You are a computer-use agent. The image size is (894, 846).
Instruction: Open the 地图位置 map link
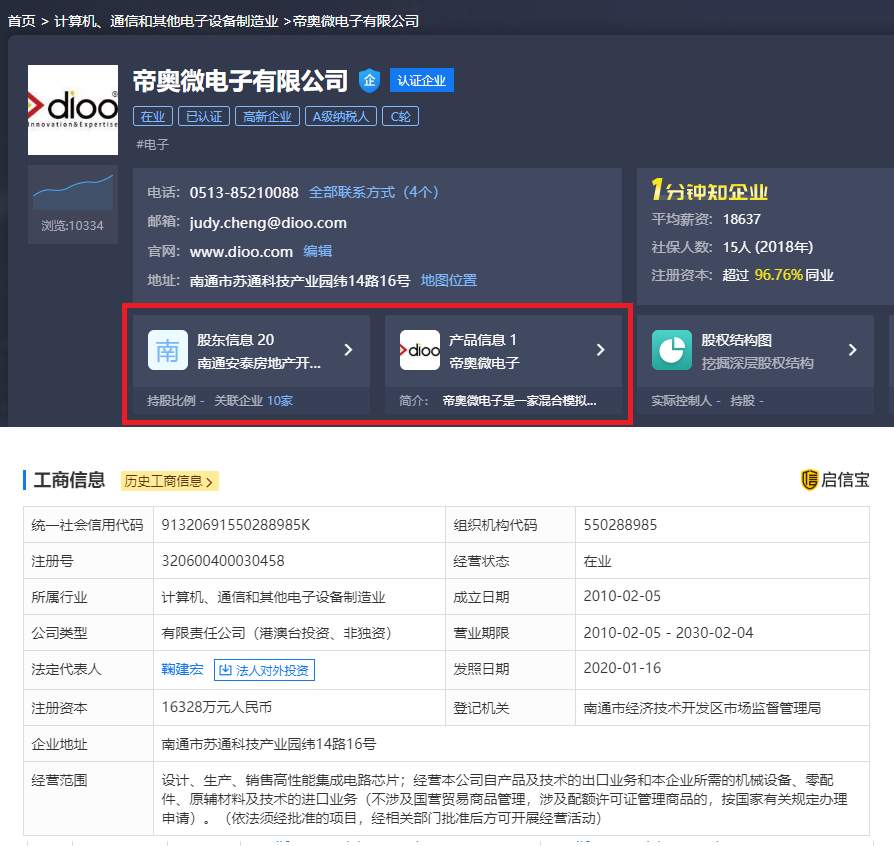[x=449, y=280]
